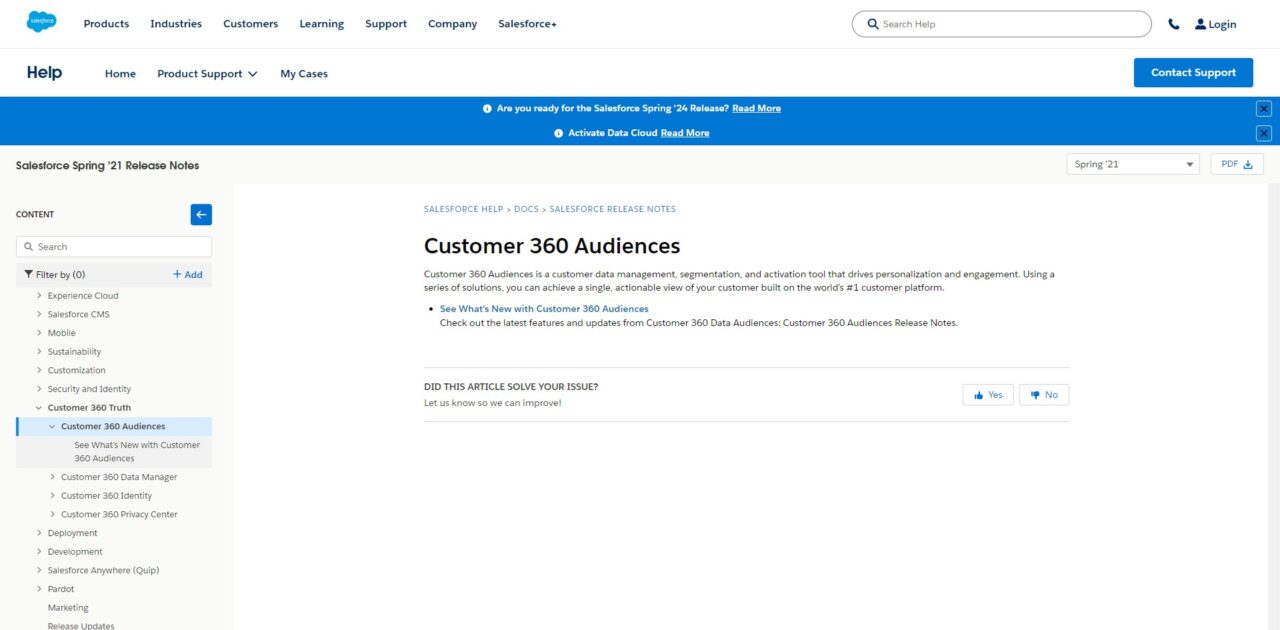Expand the Customer 360 Identity node
This screenshot has height=630, width=1280.
click(52, 496)
